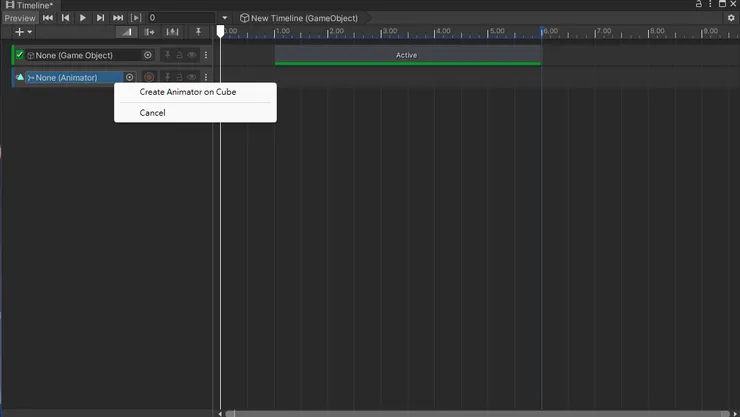
Task: Click the playhead handle on the time ruler
Action: coord(220,31)
